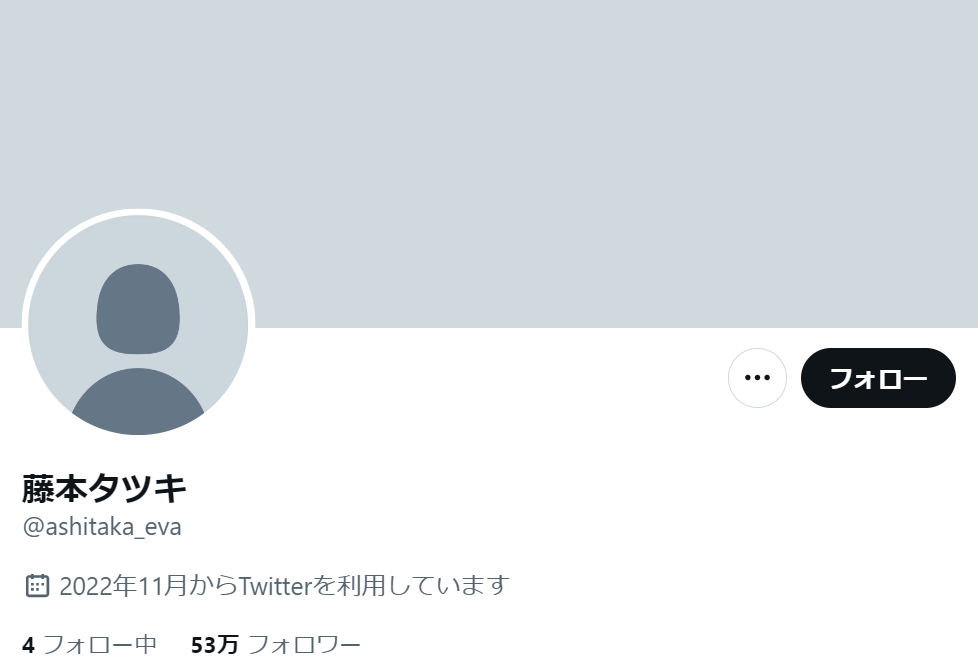Click the white ring border around avatar
The height and width of the screenshot is (670, 978).
138,212
